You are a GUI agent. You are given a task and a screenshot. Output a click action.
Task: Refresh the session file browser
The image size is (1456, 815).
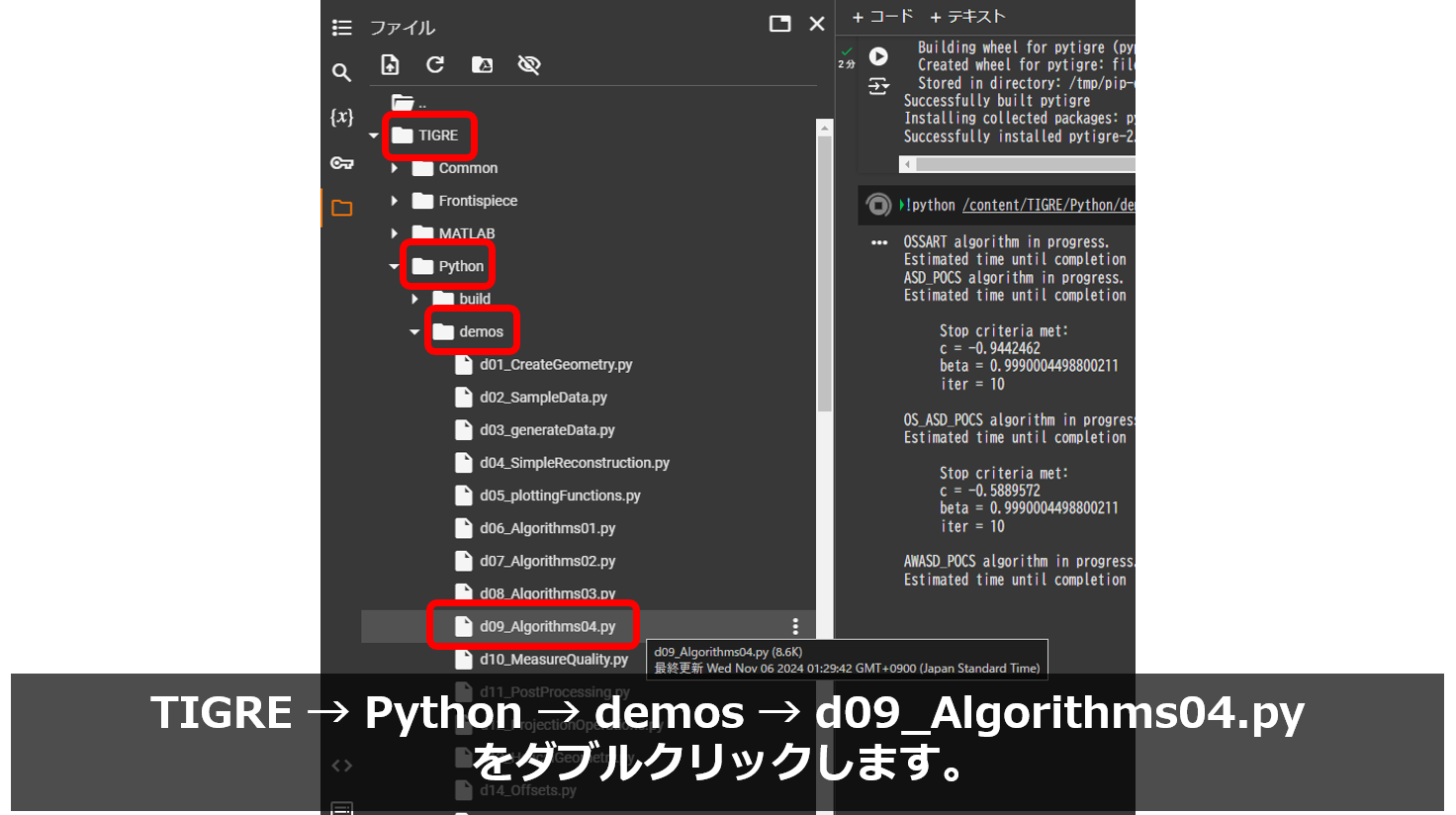[x=435, y=64]
